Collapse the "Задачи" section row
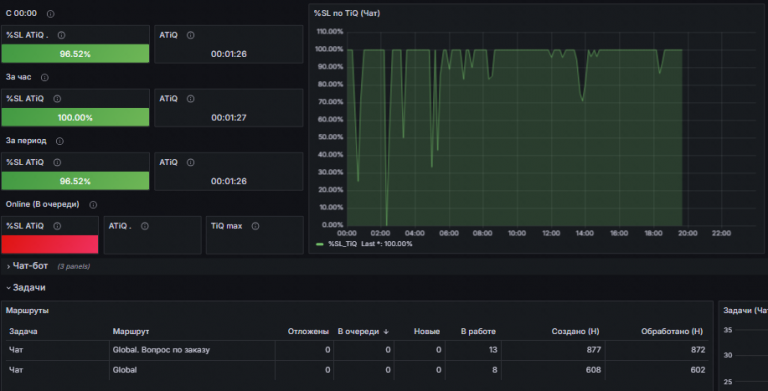Screen dimensions: 768x391 tap(26, 288)
